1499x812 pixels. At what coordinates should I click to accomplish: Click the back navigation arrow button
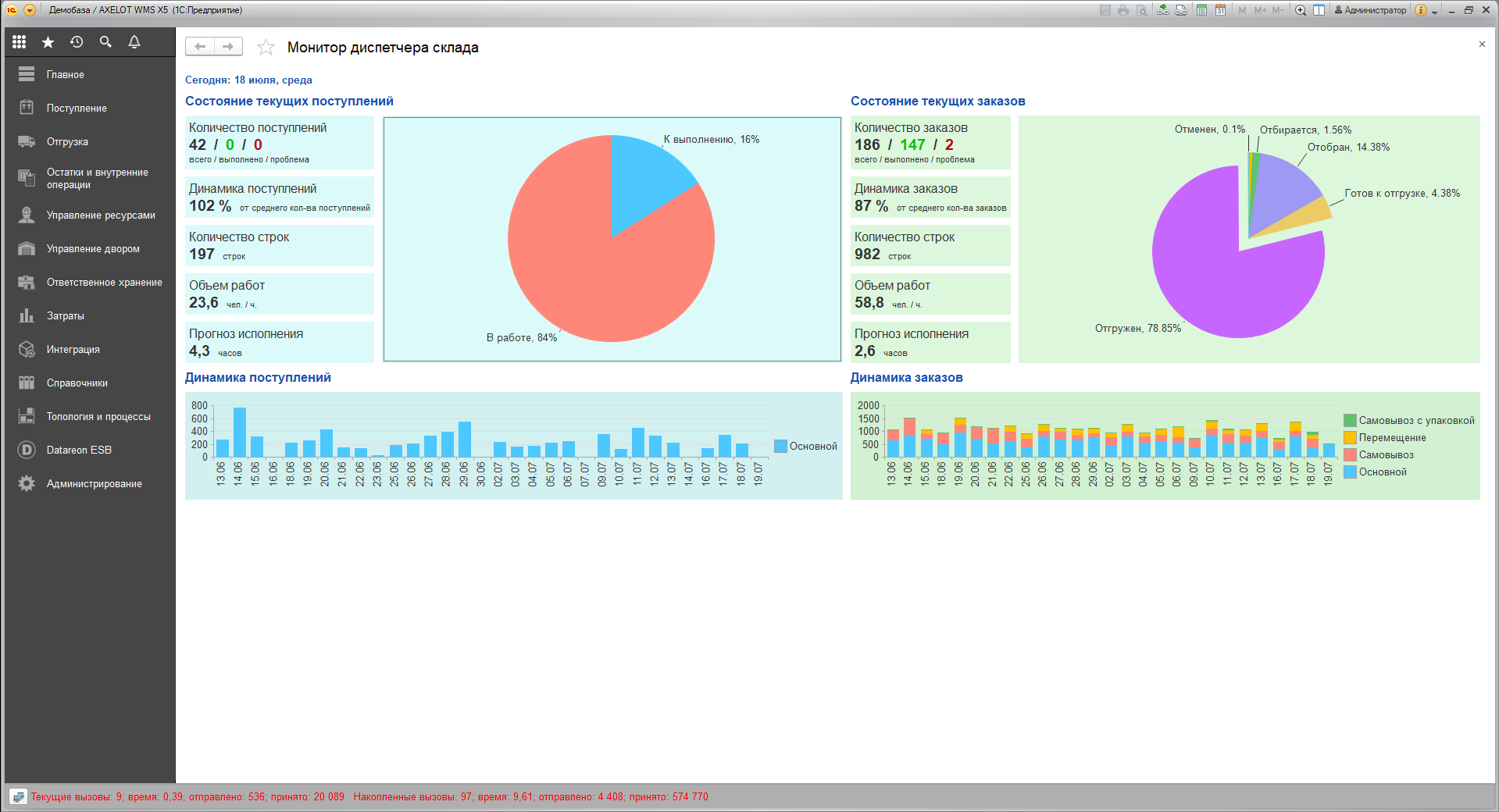click(200, 47)
